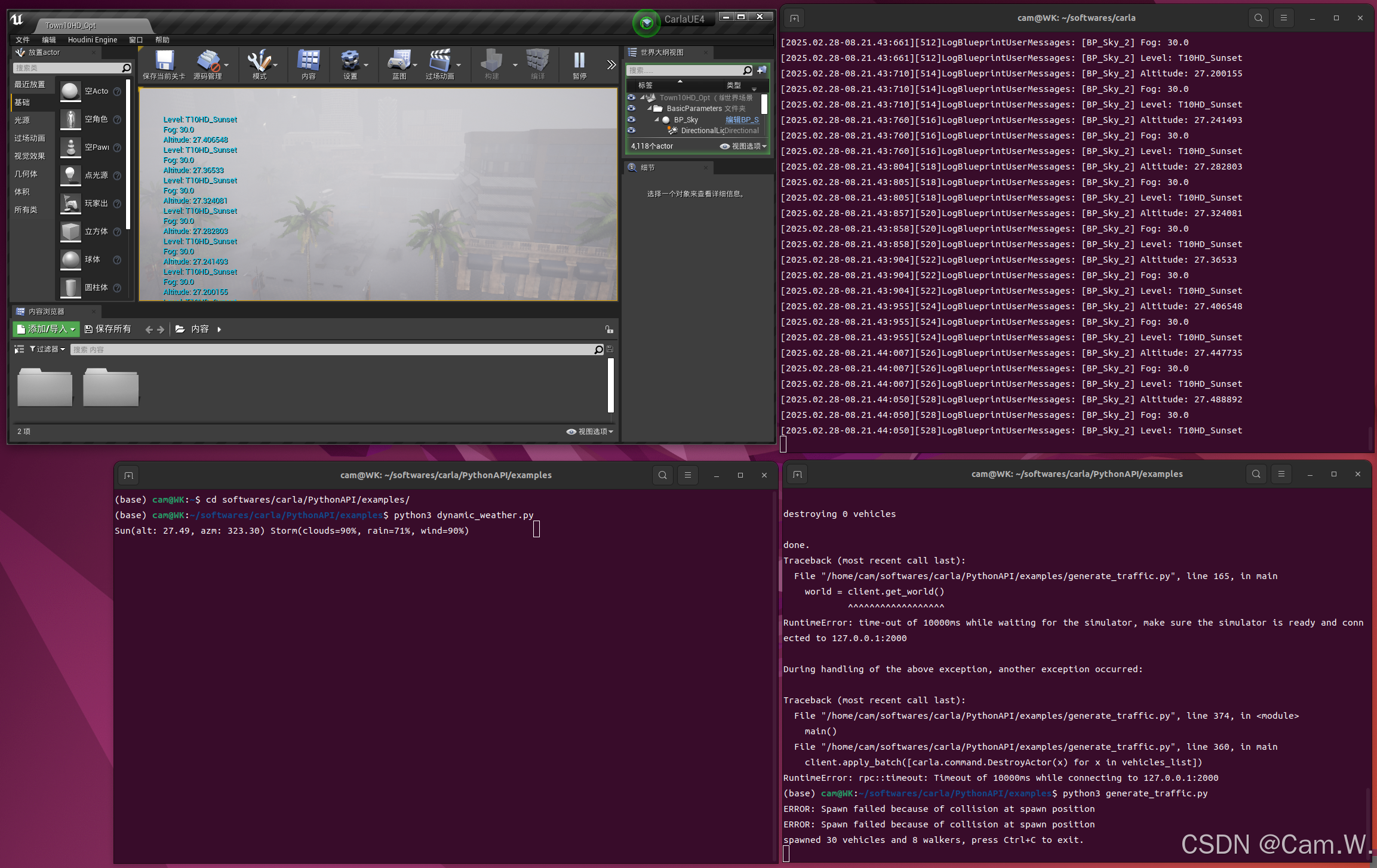Expand the toolbar overflow chevron

(611, 64)
